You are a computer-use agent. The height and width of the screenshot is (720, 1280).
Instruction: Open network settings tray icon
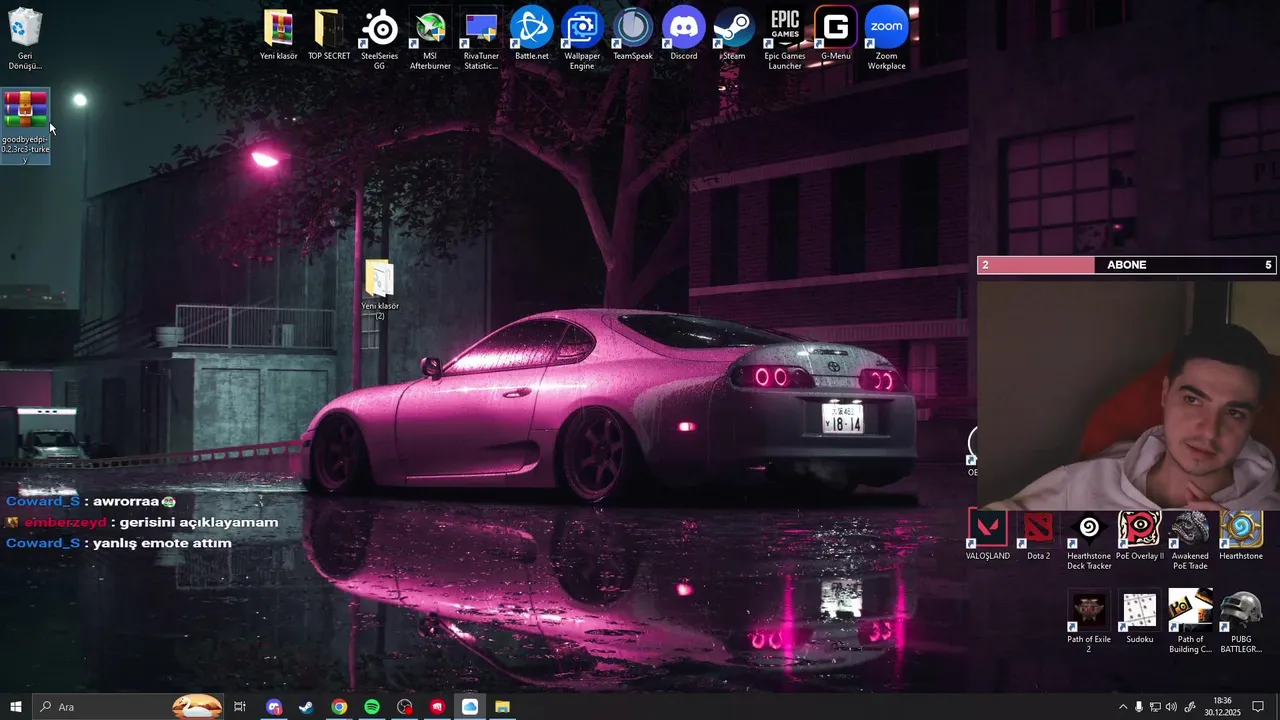1155,707
